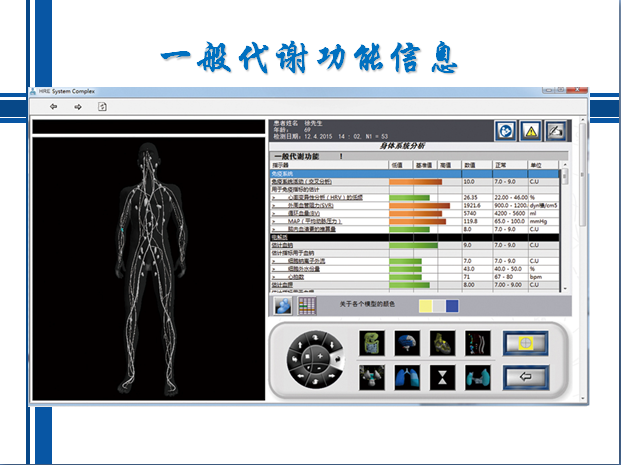Open the color grid table icon
The image size is (621, 465).
click(x=307, y=305)
